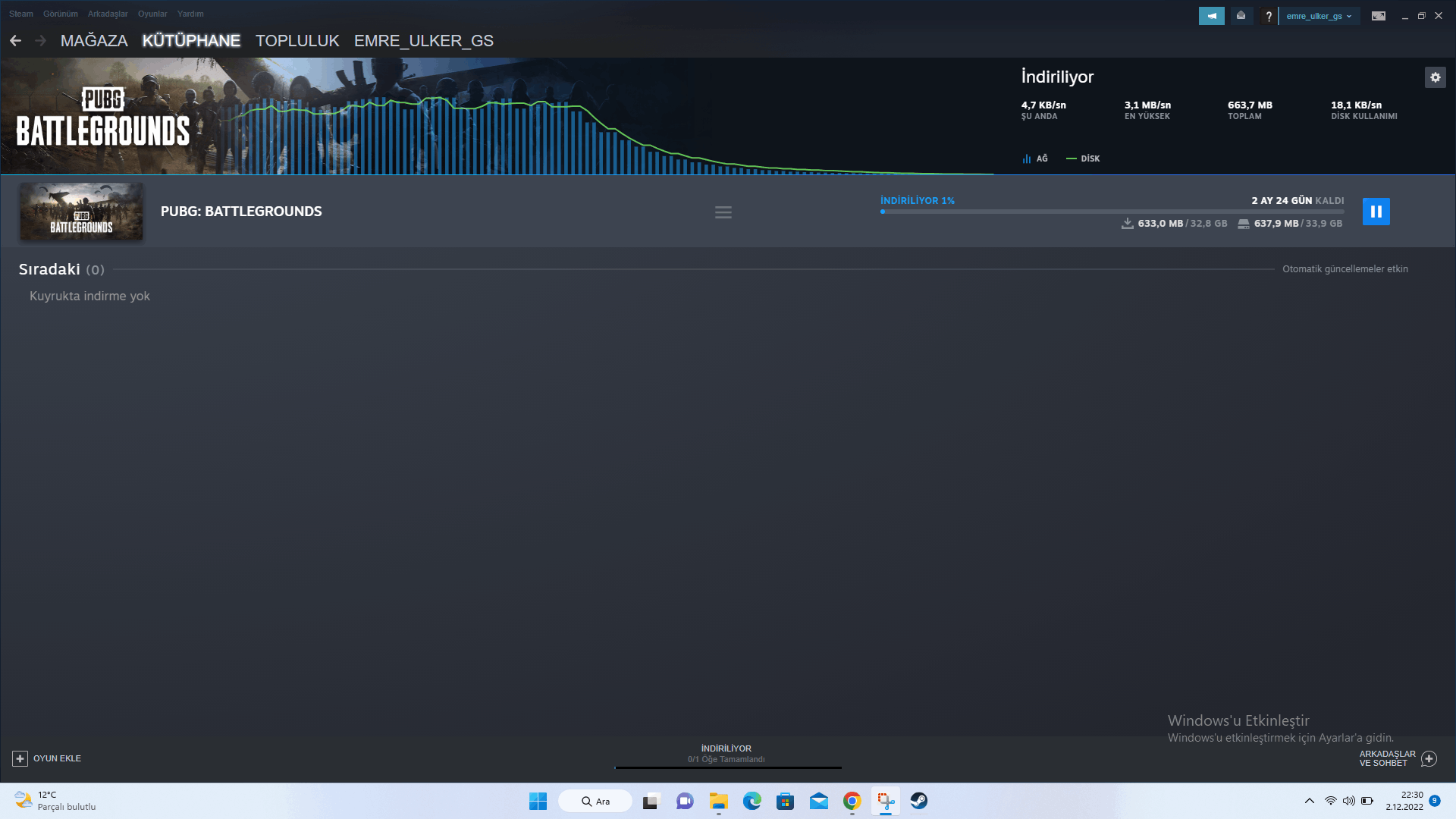Toggle the DİSK graph legend
This screenshot has width=1456, height=819.
tap(1083, 158)
